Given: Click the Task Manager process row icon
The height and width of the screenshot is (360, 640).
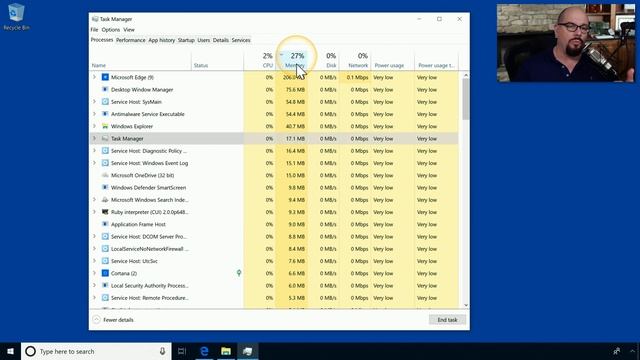Looking at the screenshot, I should click(105, 138).
